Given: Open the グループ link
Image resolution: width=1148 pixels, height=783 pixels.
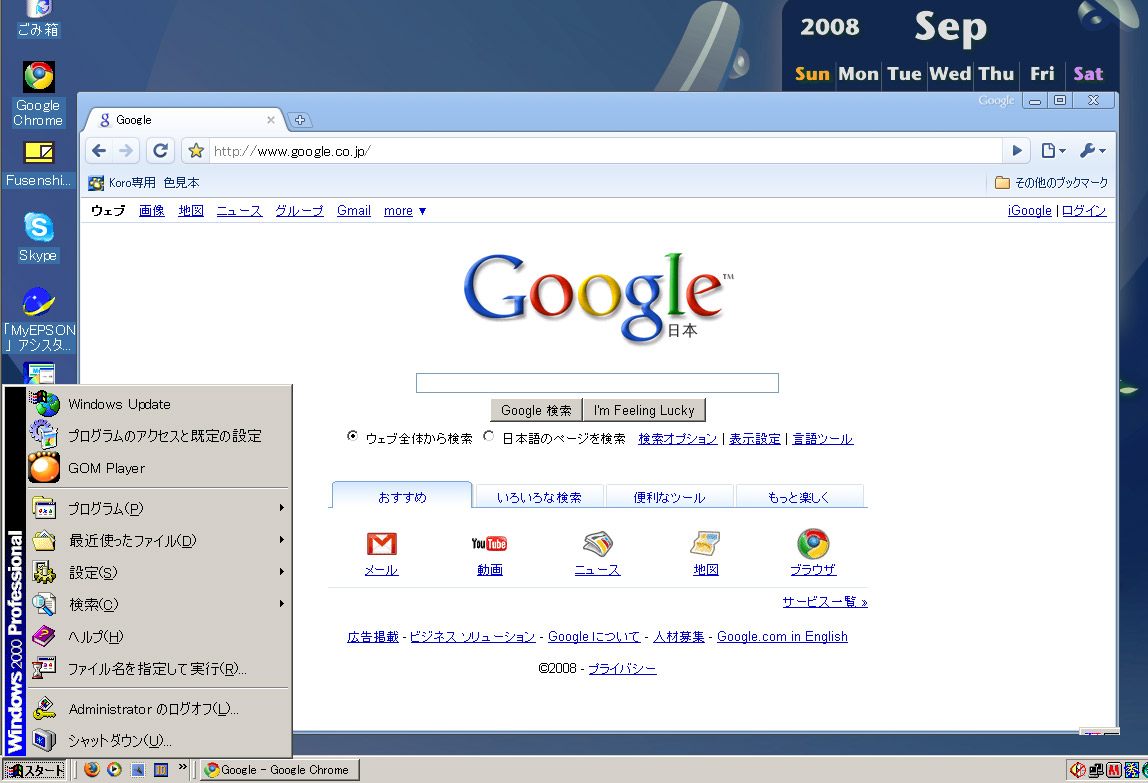Looking at the screenshot, I should coord(299,211).
